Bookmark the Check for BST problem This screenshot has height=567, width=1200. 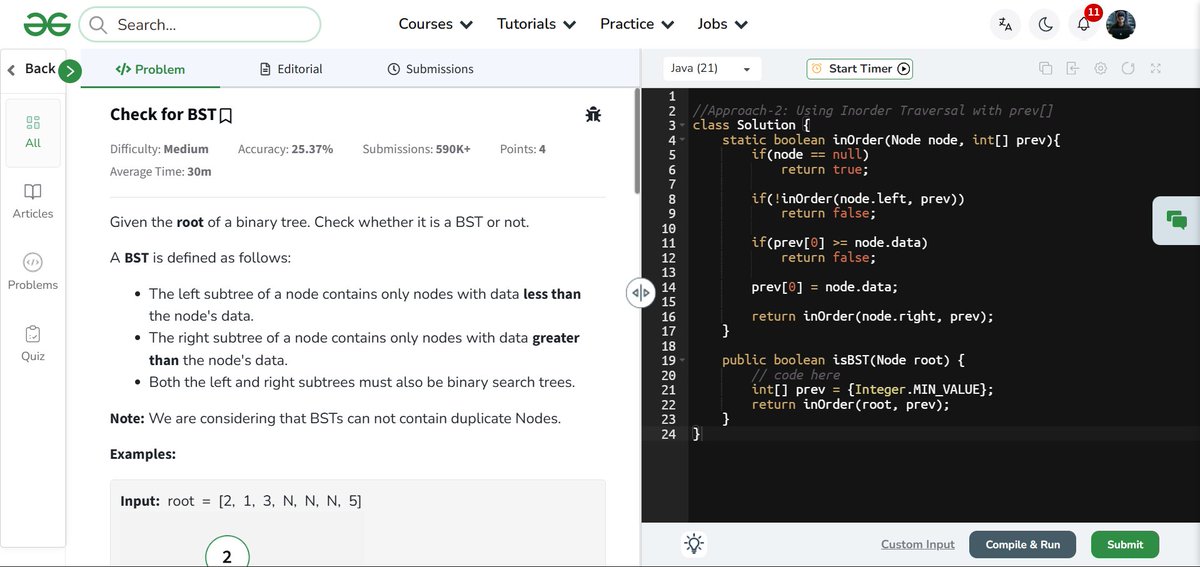tap(226, 116)
